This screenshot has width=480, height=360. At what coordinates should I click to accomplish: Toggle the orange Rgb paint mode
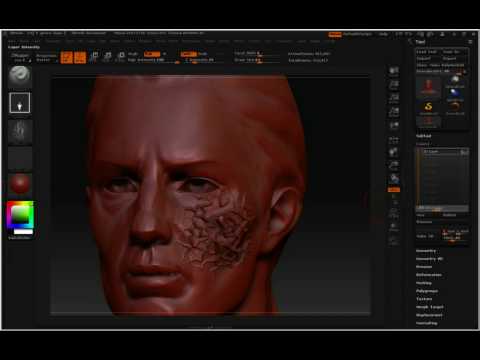tap(152, 54)
